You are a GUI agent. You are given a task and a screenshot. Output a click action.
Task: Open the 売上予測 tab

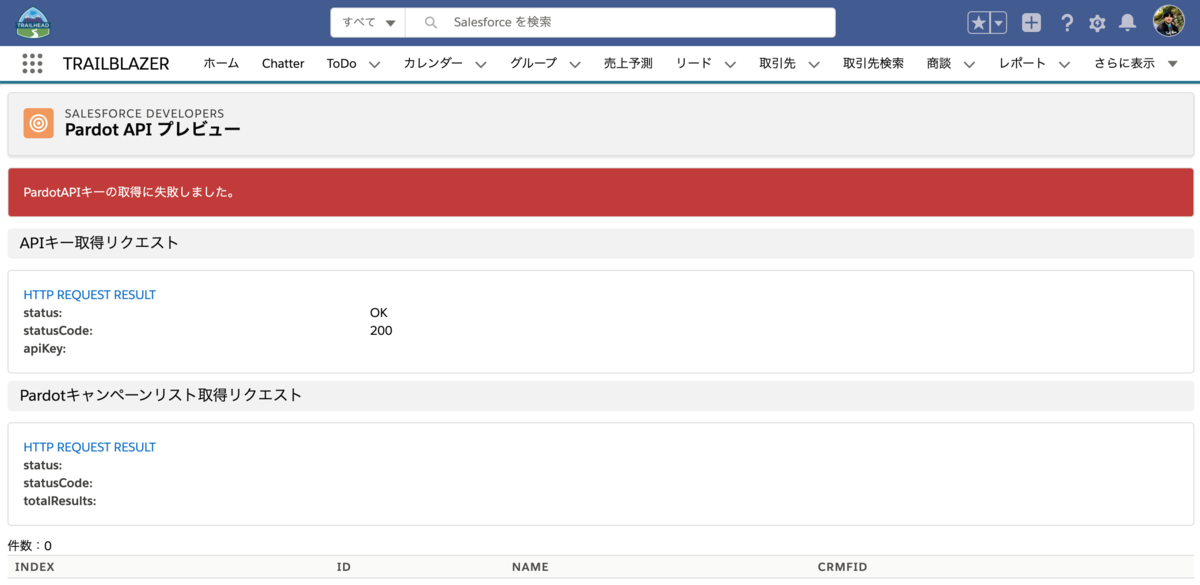pos(628,63)
